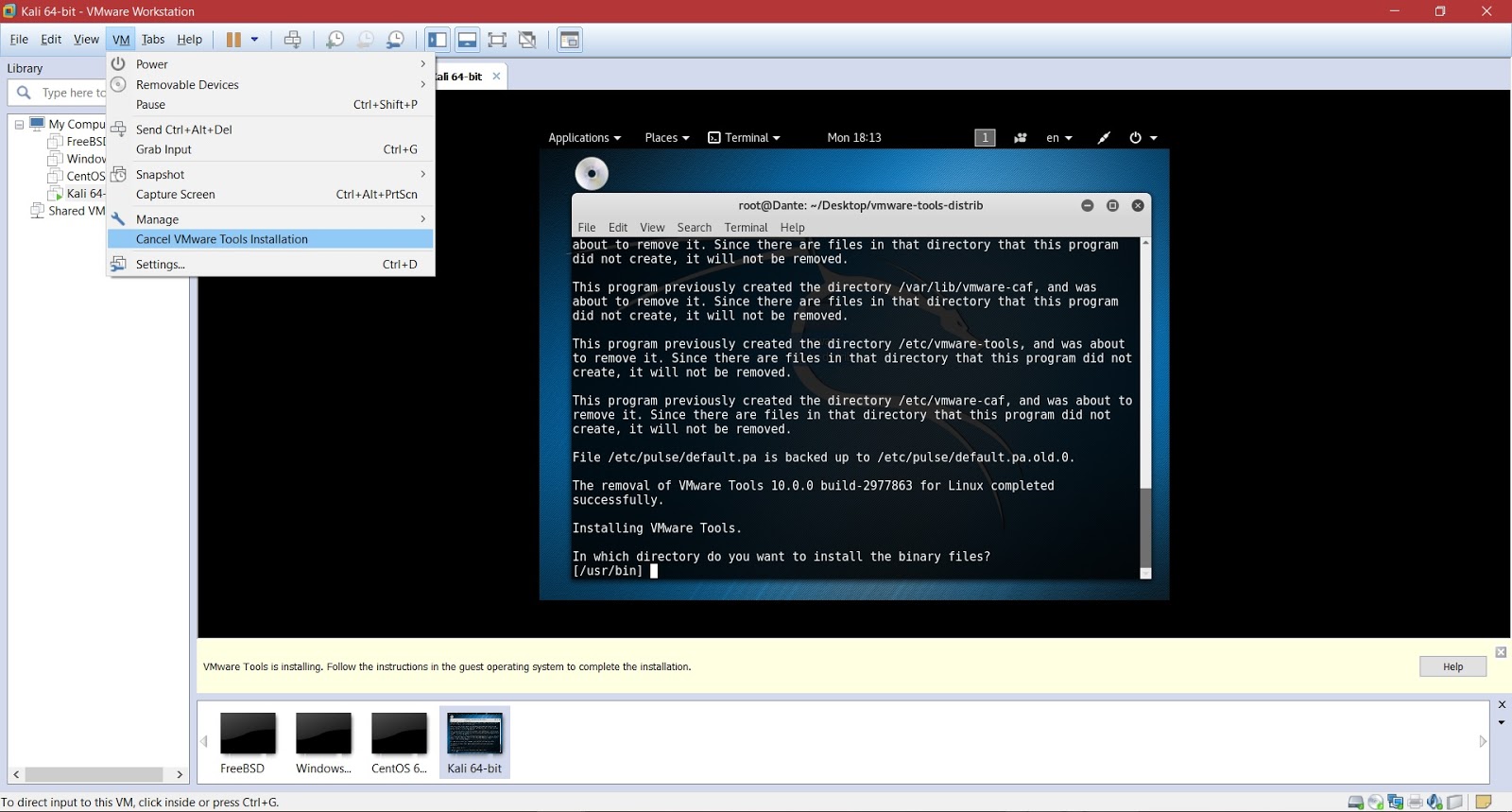This screenshot has height=812, width=1512.
Task: Maximize the Kali terminal window
Action: click(1112, 206)
